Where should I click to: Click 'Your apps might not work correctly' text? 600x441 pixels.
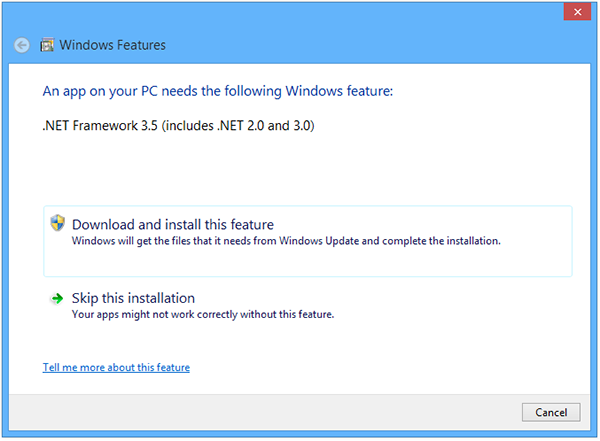(203, 314)
